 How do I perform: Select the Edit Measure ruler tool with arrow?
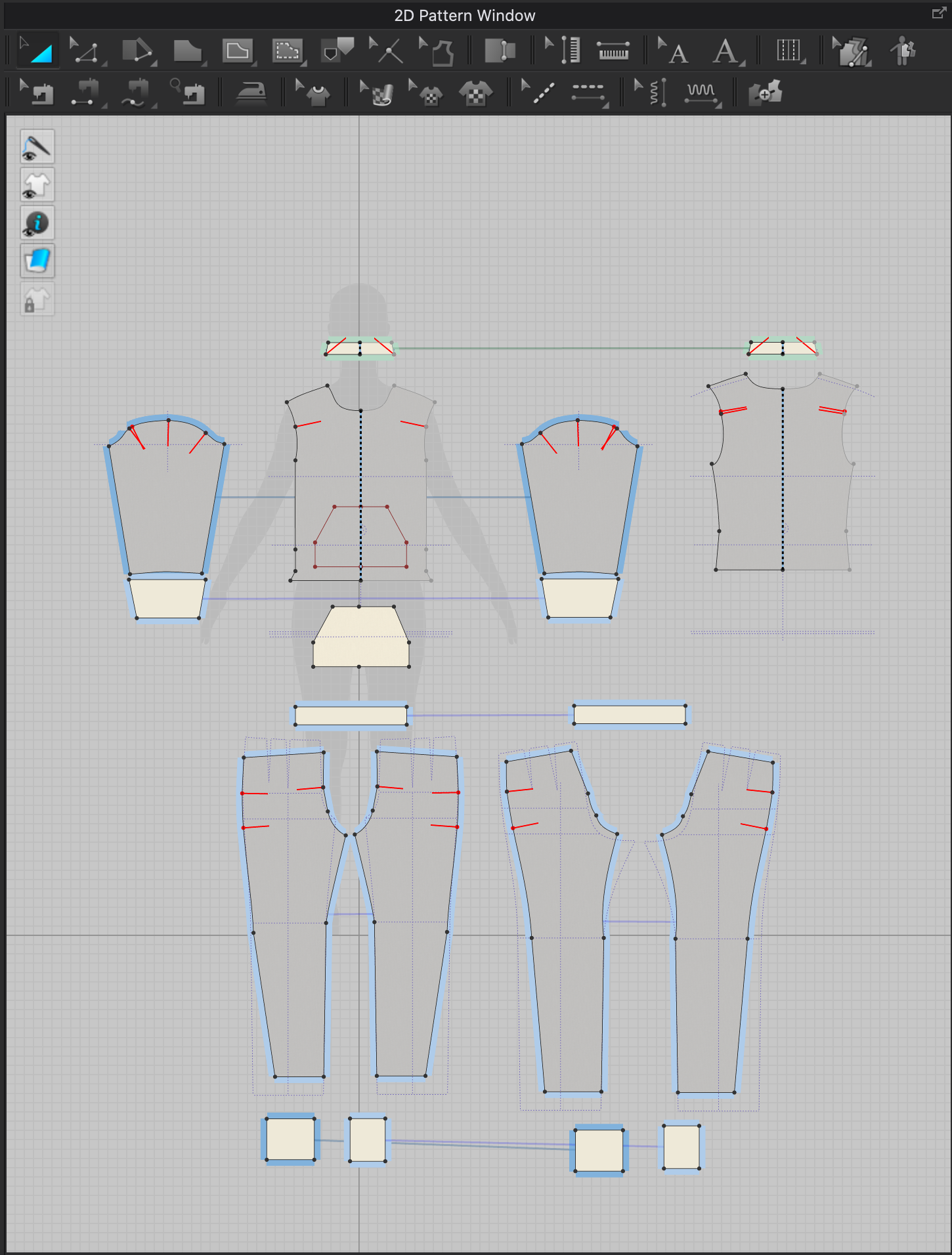click(x=563, y=51)
